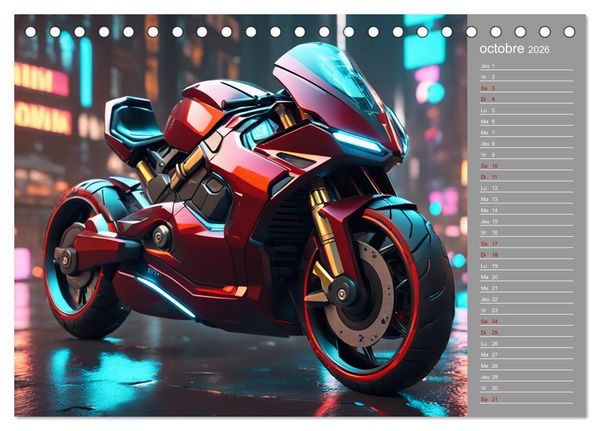This screenshot has height=431, width=600.
Task: Select the 'Ma 20' date row
Action: [527, 277]
